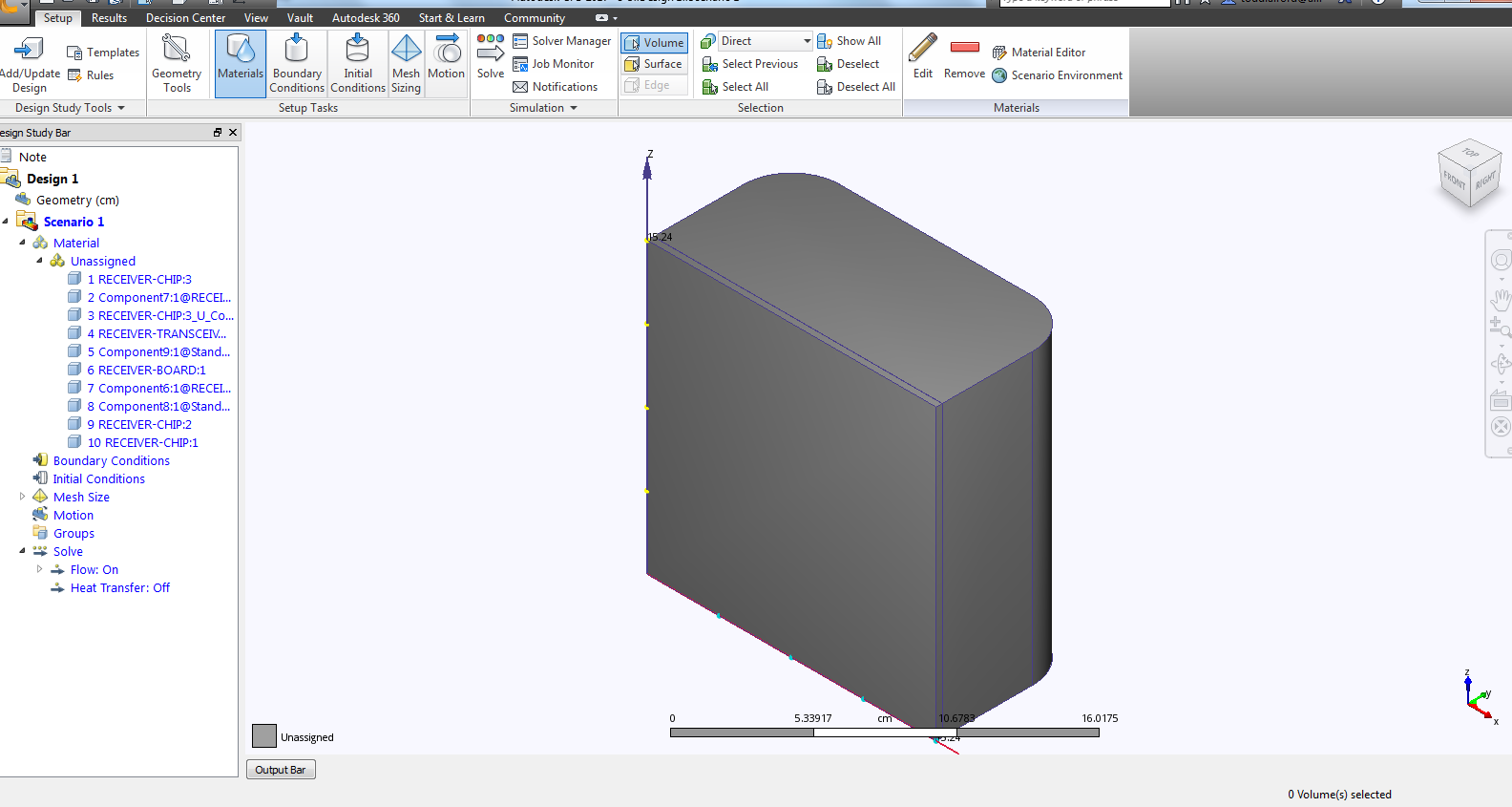This screenshot has width=1512, height=807.
Task: Select the Pan hand tool in navigation bar
Action: point(1501,301)
